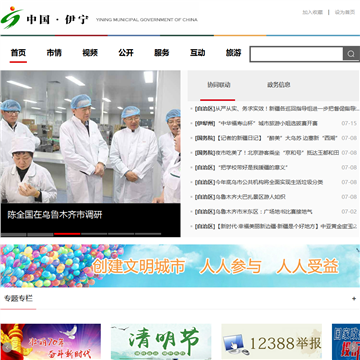The height and width of the screenshot is (360, 360).
Task: Click the magnifier search button
Action: (351, 54)
